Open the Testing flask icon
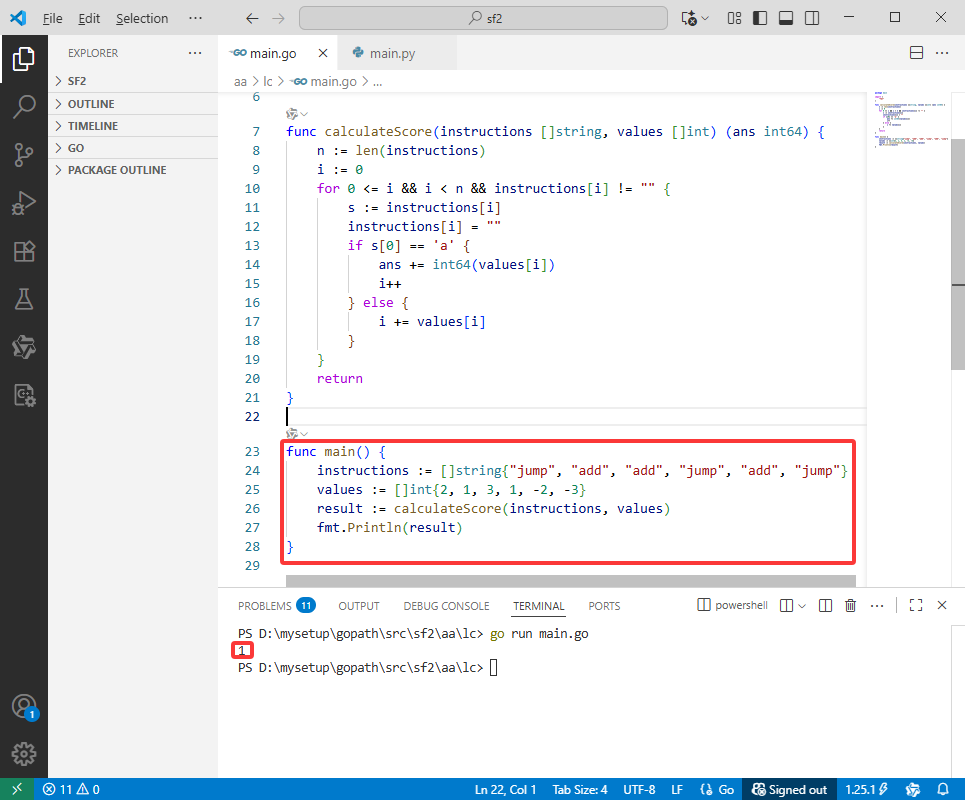 point(23,299)
